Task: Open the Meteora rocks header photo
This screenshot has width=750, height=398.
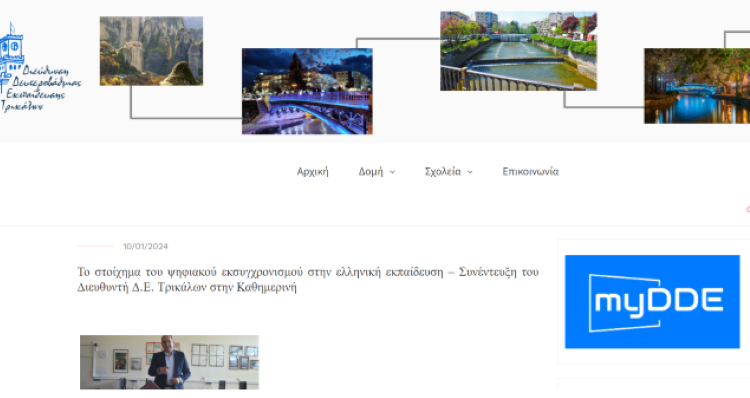Action: (x=151, y=51)
